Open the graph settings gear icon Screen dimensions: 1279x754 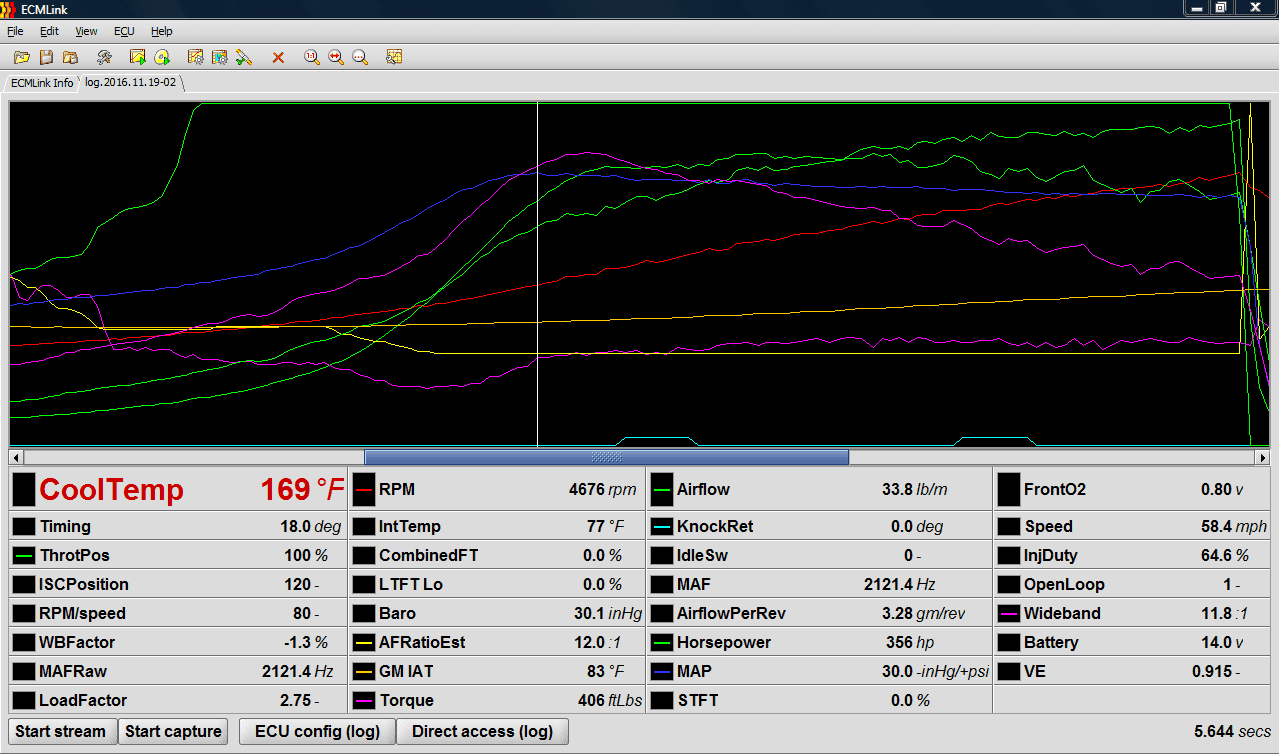(x=196, y=57)
